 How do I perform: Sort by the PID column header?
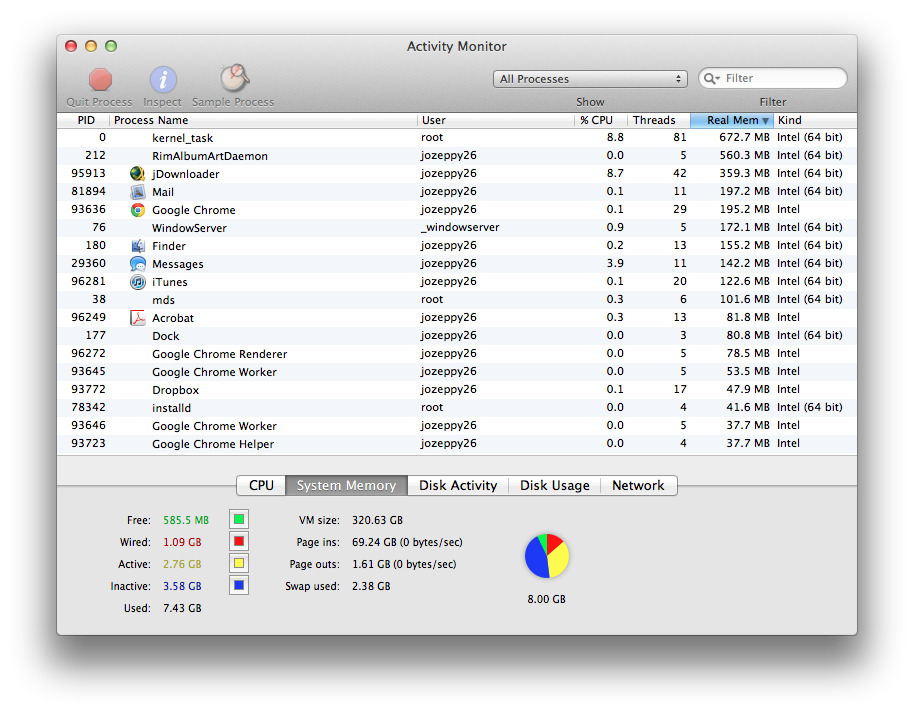(83, 120)
